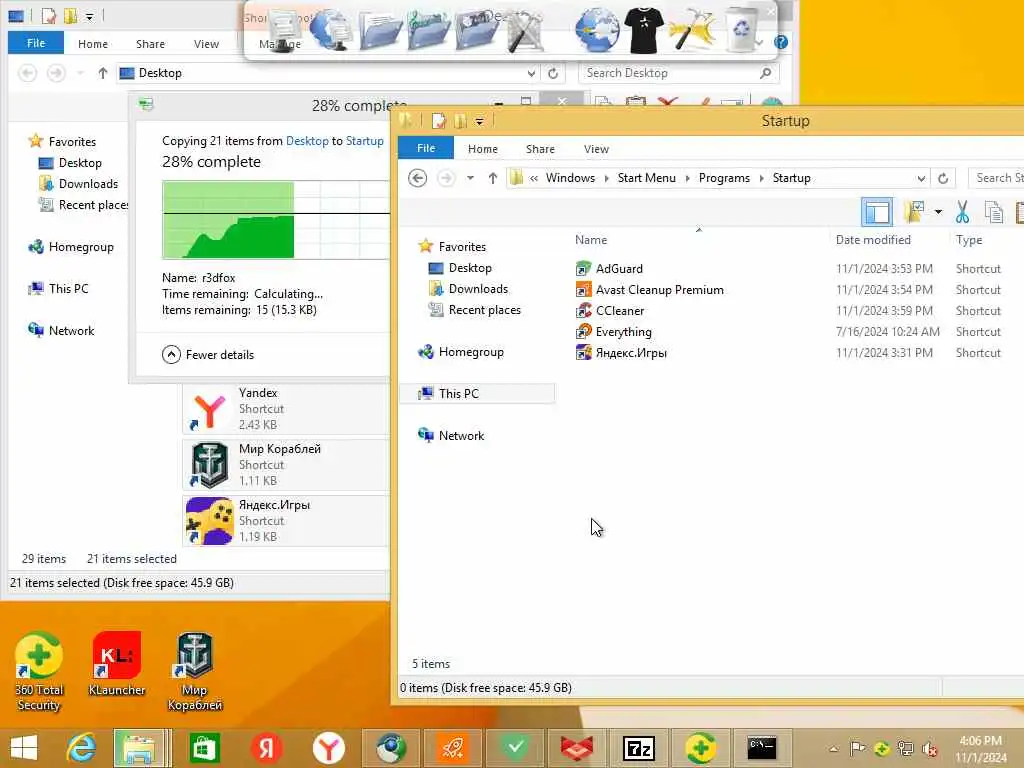The height and width of the screenshot is (768, 1024).
Task: Open the pictures folder icon in the dock
Action: 476,30
